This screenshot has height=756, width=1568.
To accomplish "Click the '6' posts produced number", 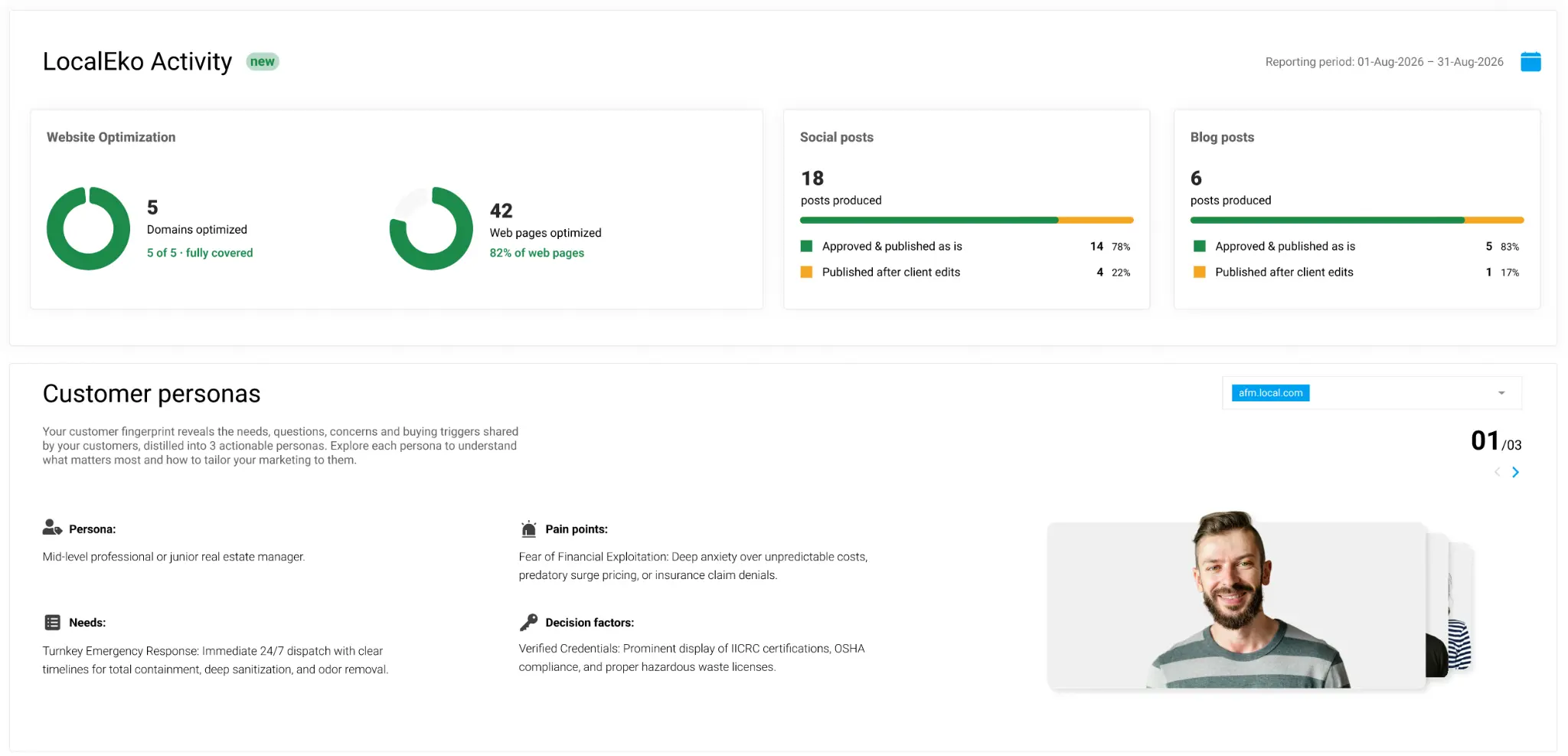I will (1196, 178).
